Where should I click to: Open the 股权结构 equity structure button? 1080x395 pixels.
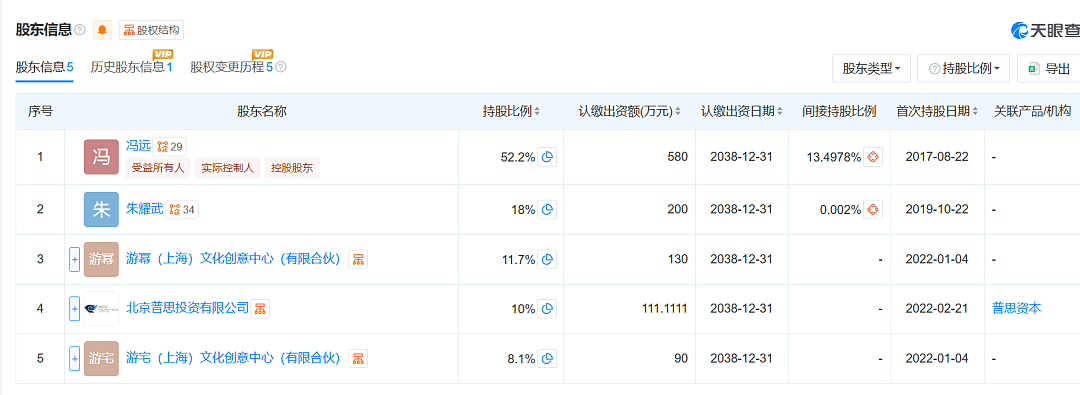pyautogui.click(x=151, y=30)
